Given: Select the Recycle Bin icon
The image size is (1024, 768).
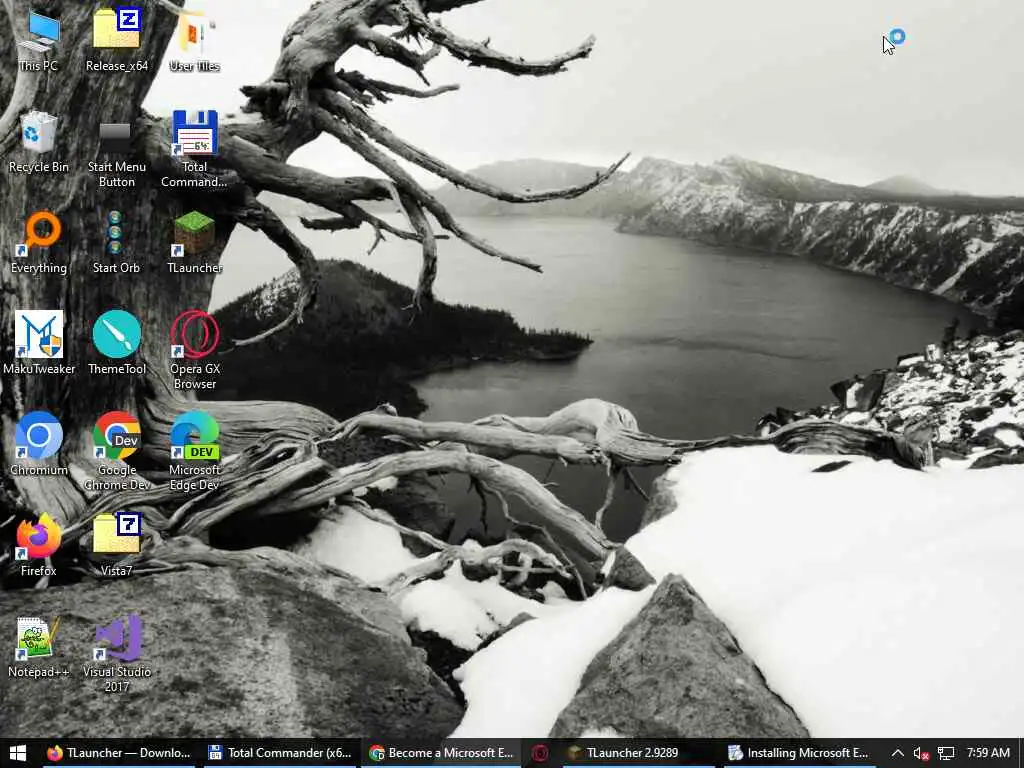Looking at the screenshot, I should pyautogui.click(x=39, y=140).
